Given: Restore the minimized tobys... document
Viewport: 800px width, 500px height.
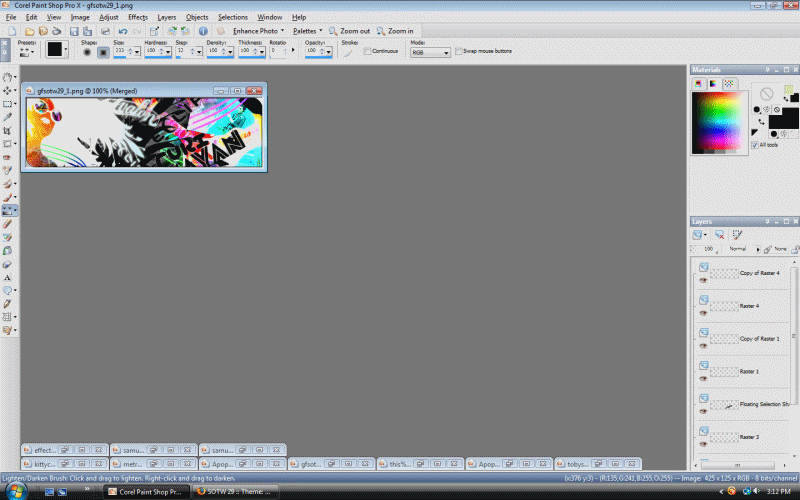Looking at the screenshot, I should (598, 464).
